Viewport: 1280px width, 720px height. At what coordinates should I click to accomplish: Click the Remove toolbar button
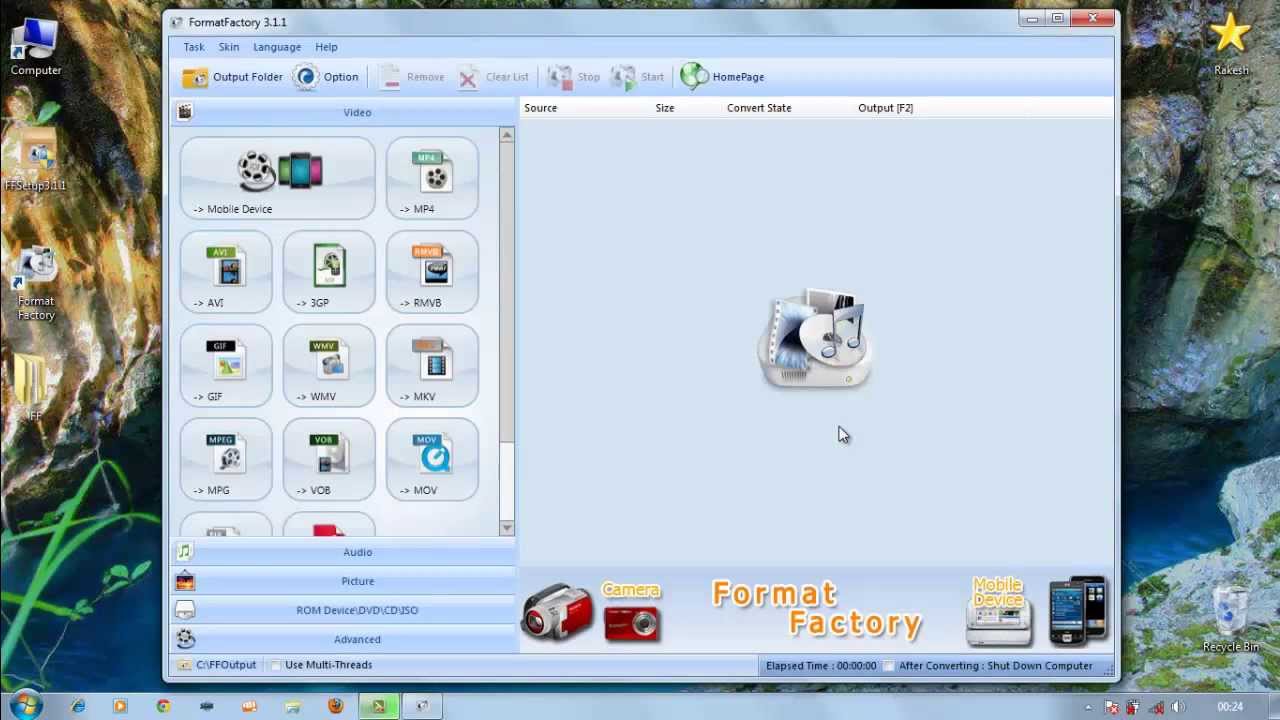(412, 77)
